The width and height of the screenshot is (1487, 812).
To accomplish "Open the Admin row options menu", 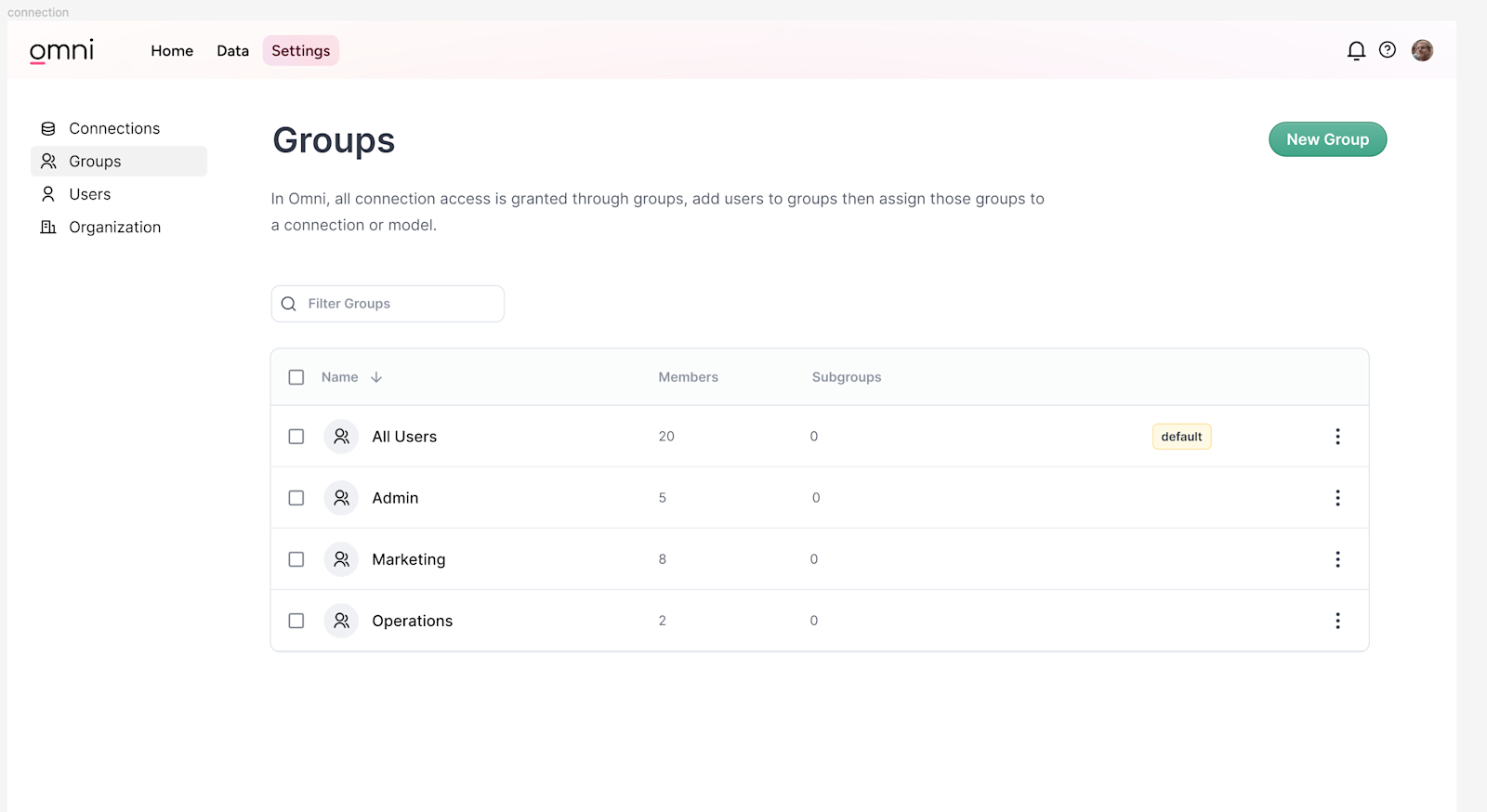I will click(x=1337, y=498).
